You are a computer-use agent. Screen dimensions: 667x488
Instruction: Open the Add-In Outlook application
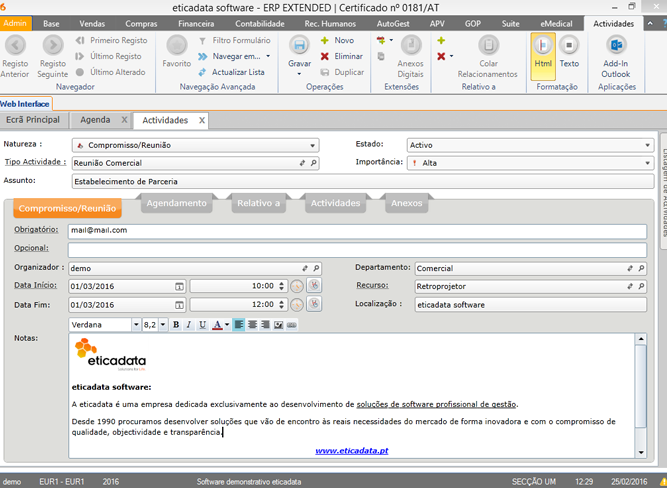(616, 45)
